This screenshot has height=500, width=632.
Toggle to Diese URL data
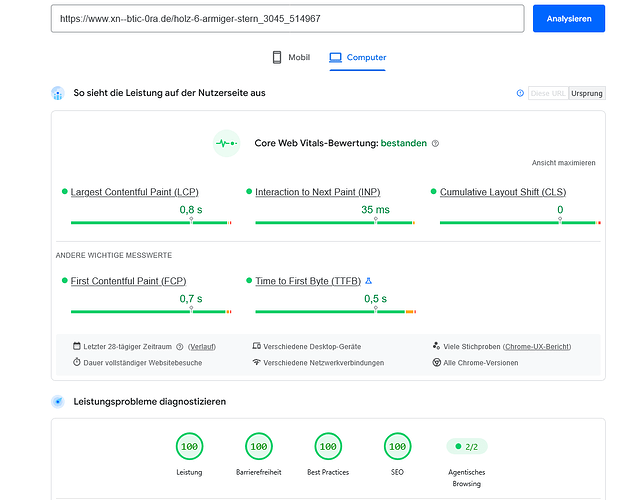coord(548,93)
